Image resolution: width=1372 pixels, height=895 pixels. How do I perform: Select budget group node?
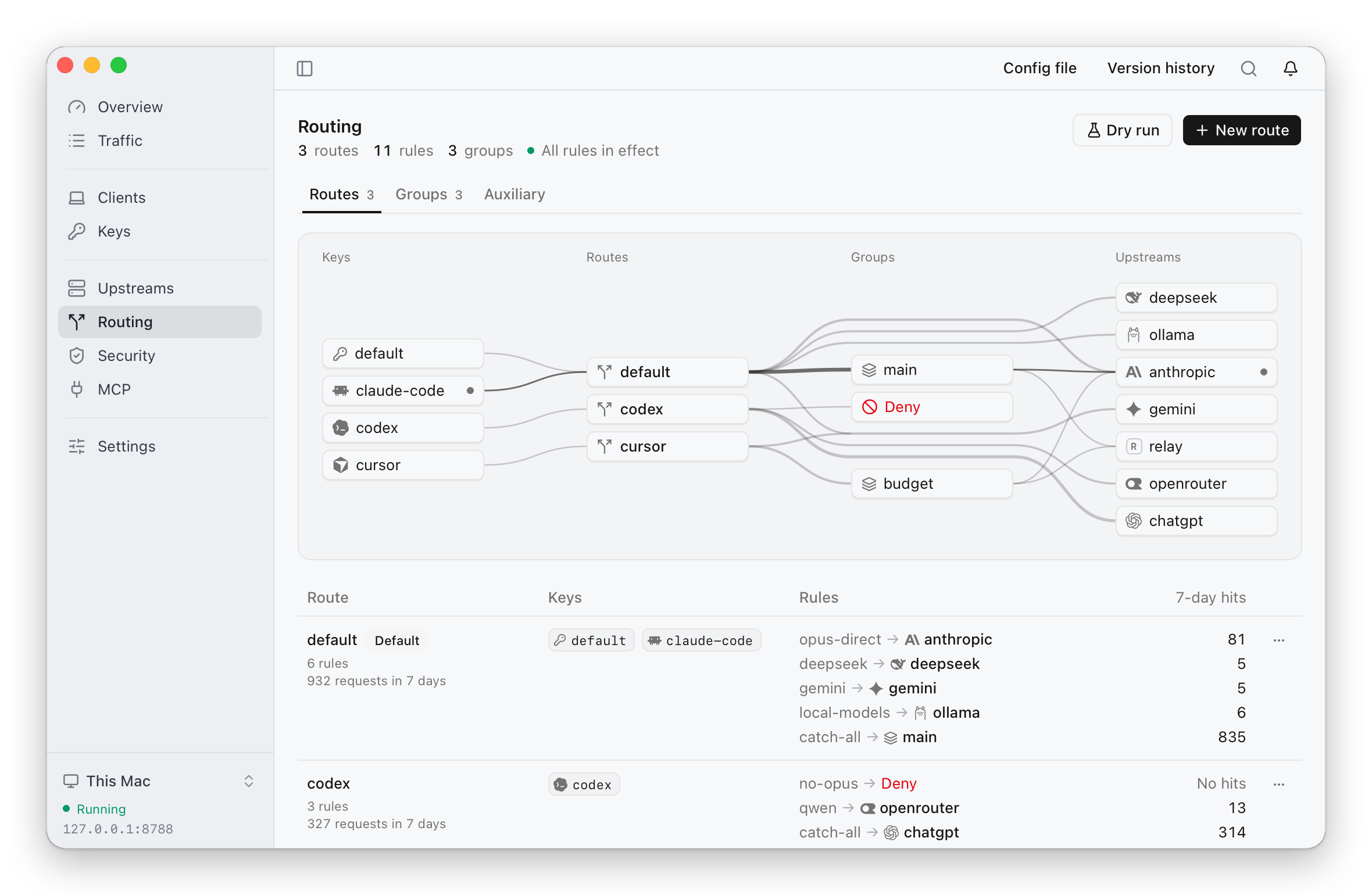(x=932, y=484)
